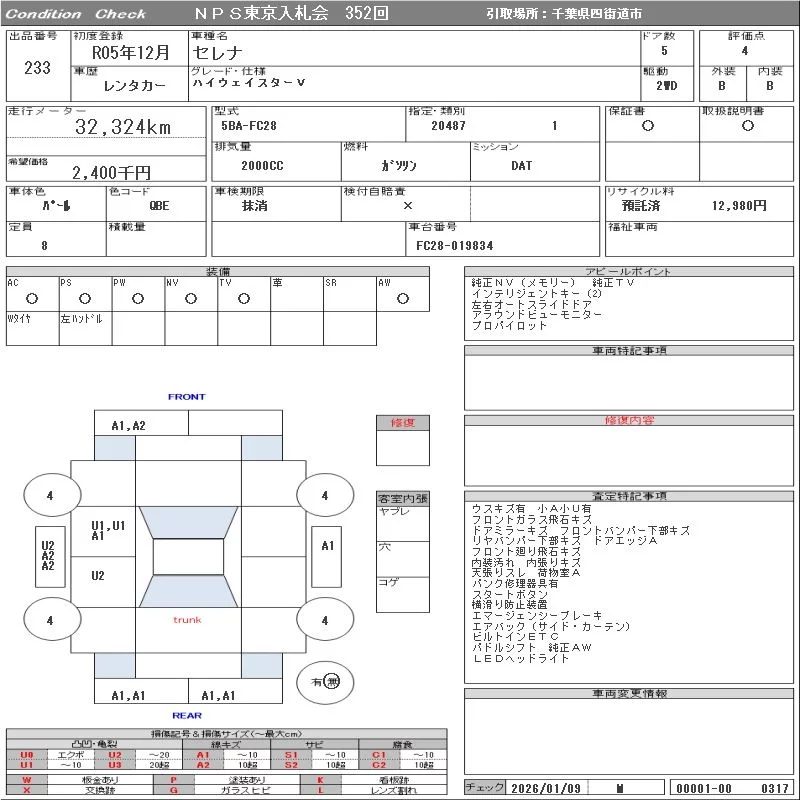Click the REAR label below the car diagram
Viewport: 800px width, 800px height.
point(187,715)
